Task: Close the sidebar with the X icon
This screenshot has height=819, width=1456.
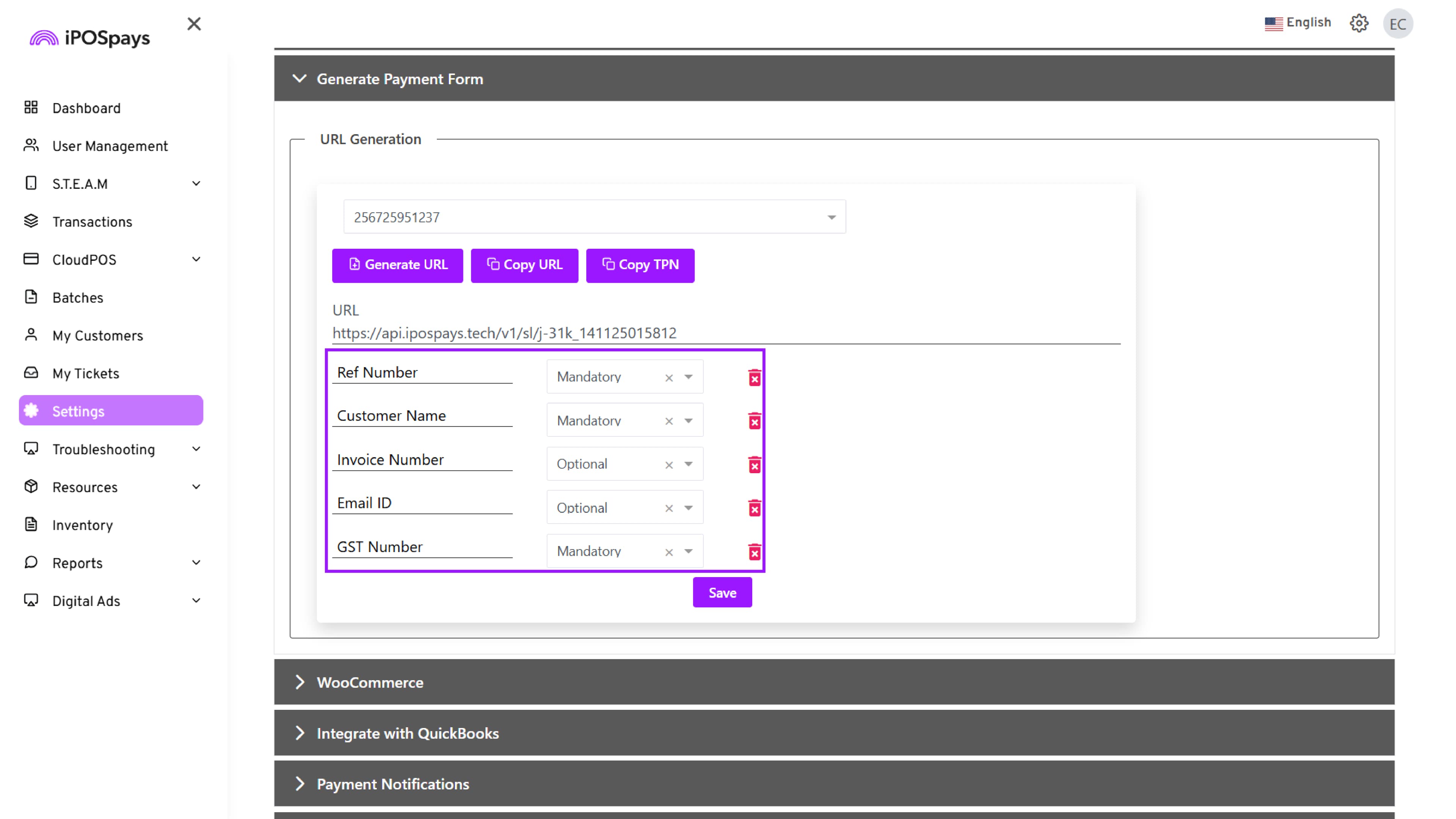Action: (x=194, y=24)
